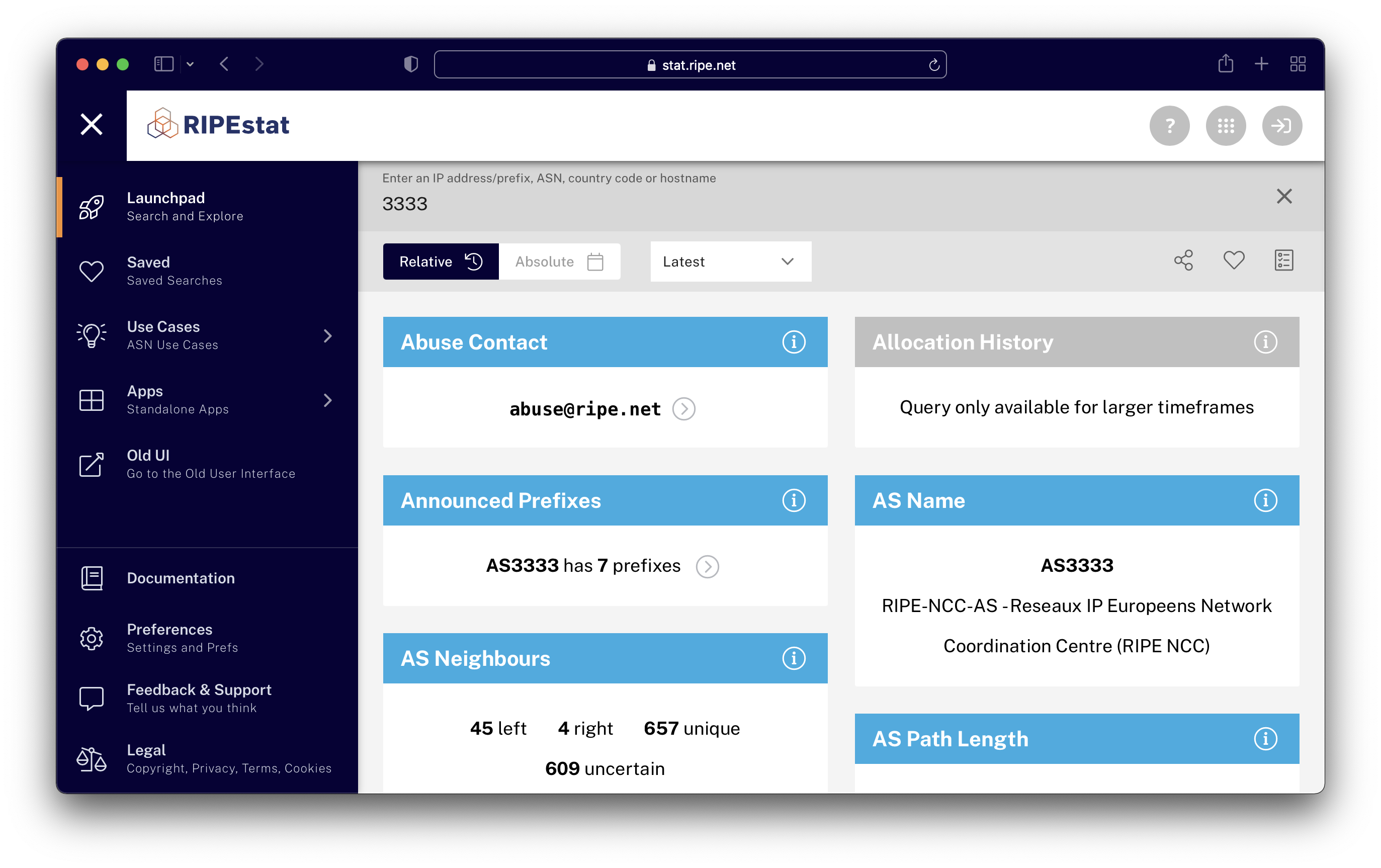Image resolution: width=1381 pixels, height=868 pixels.
Task: Switch to Absolute time mode
Action: click(x=559, y=262)
